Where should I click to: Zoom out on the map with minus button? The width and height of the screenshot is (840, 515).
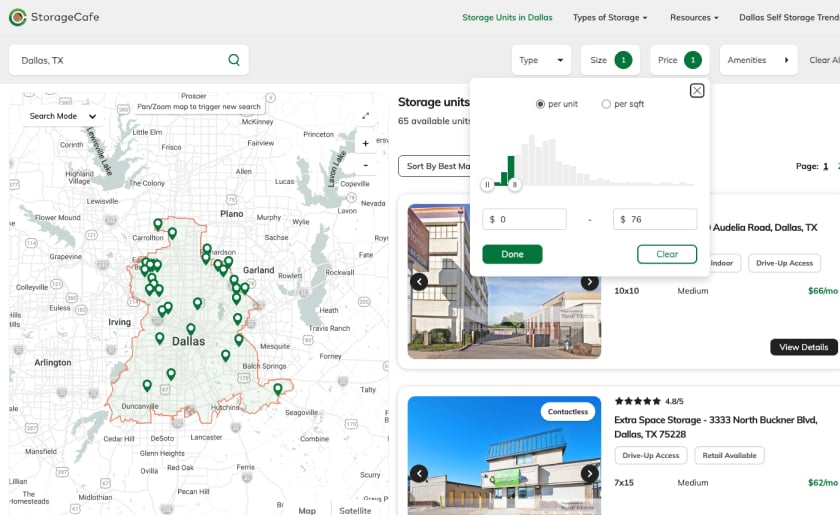(365, 165)
